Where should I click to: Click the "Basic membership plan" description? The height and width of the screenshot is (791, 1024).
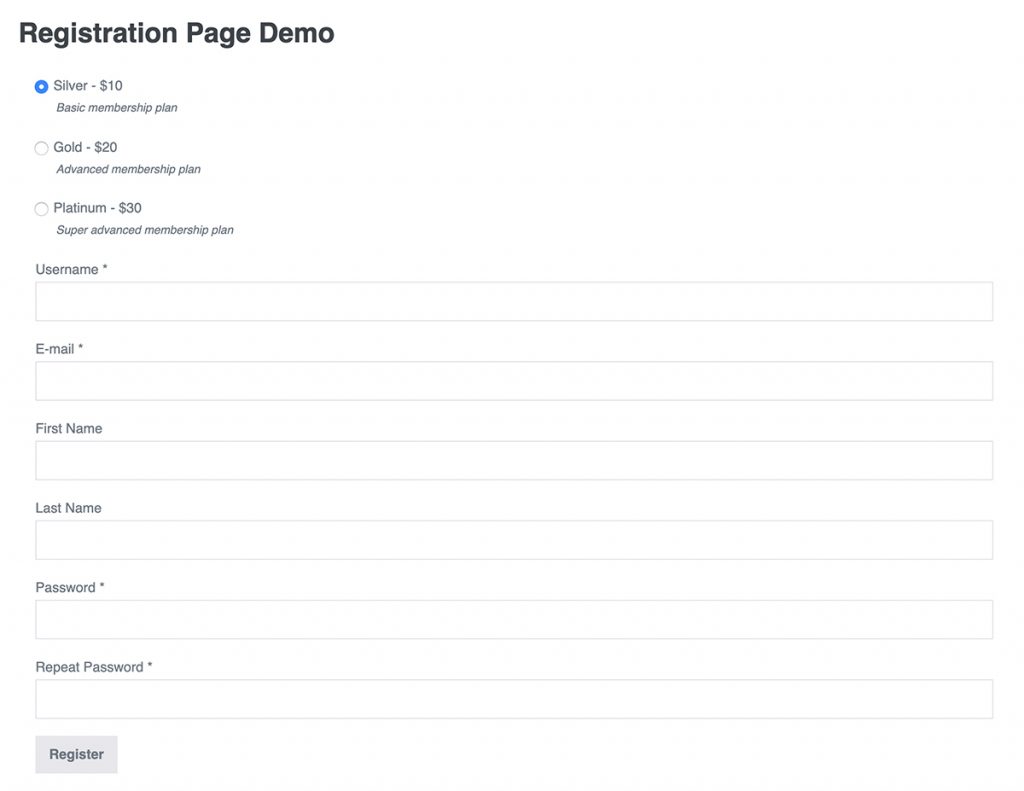(116, 108)
